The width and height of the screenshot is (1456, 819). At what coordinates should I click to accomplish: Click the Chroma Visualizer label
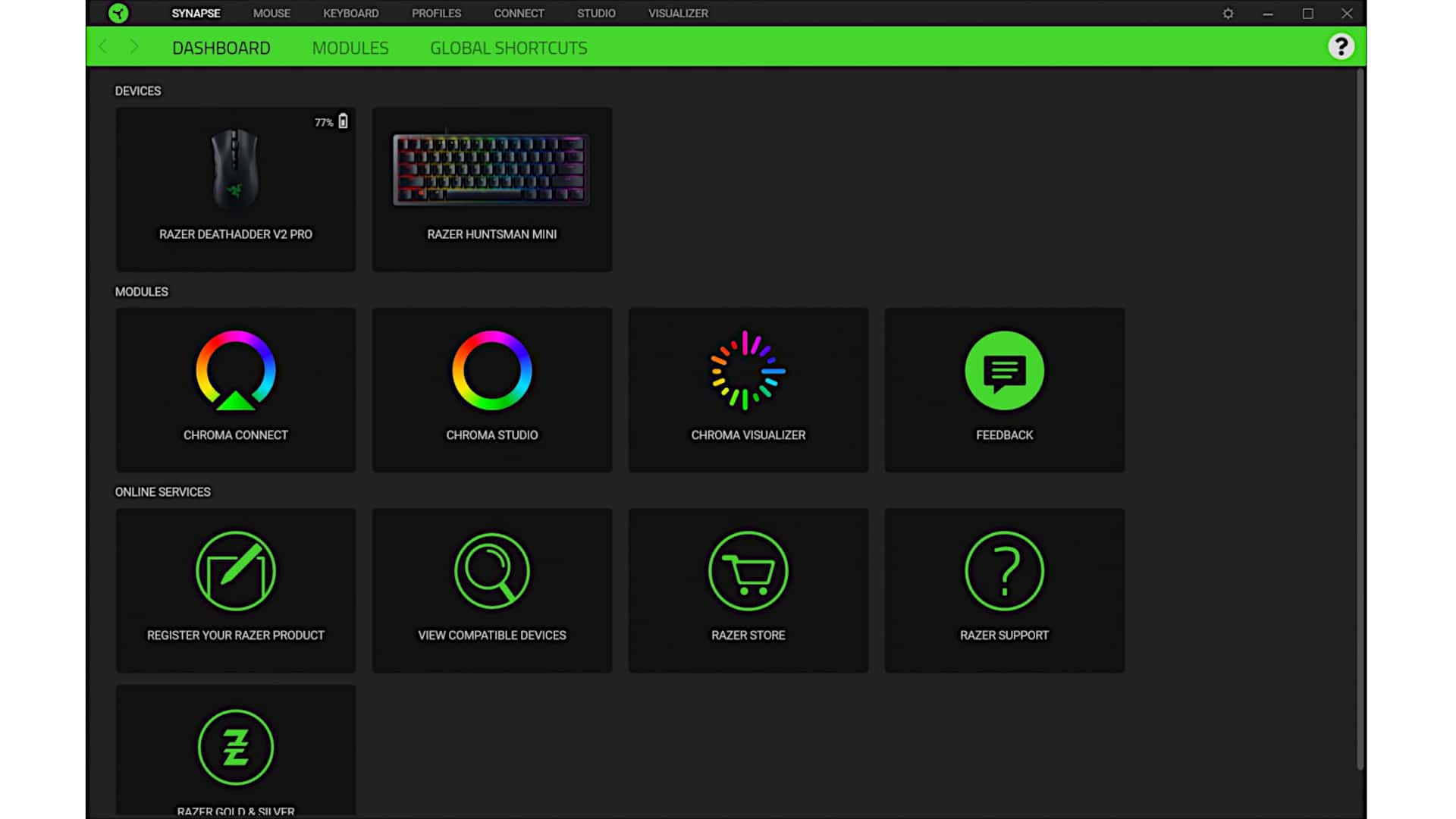pyautogui.click(x=748, y=435)
